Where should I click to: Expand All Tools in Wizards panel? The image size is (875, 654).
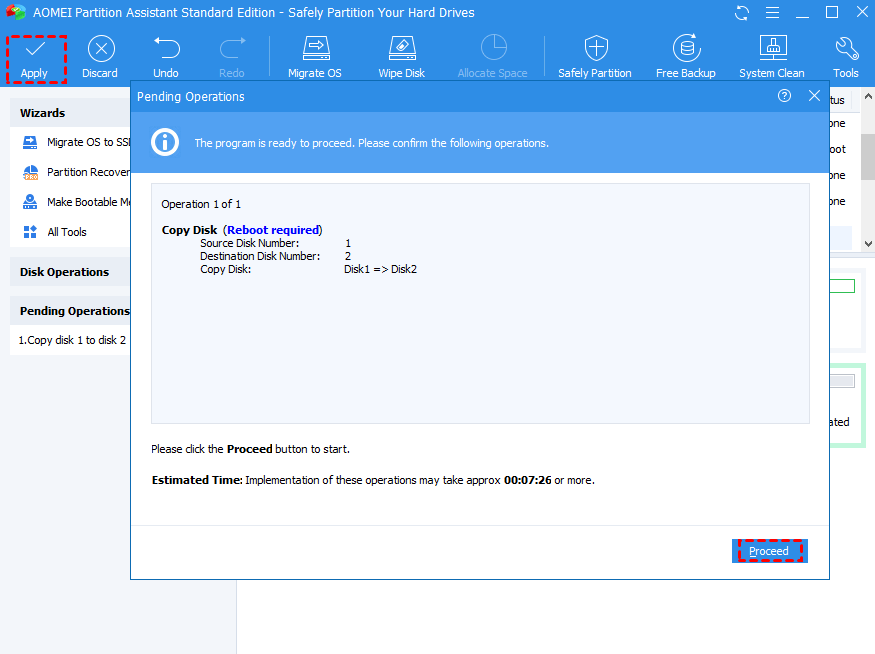click(66, 232)
